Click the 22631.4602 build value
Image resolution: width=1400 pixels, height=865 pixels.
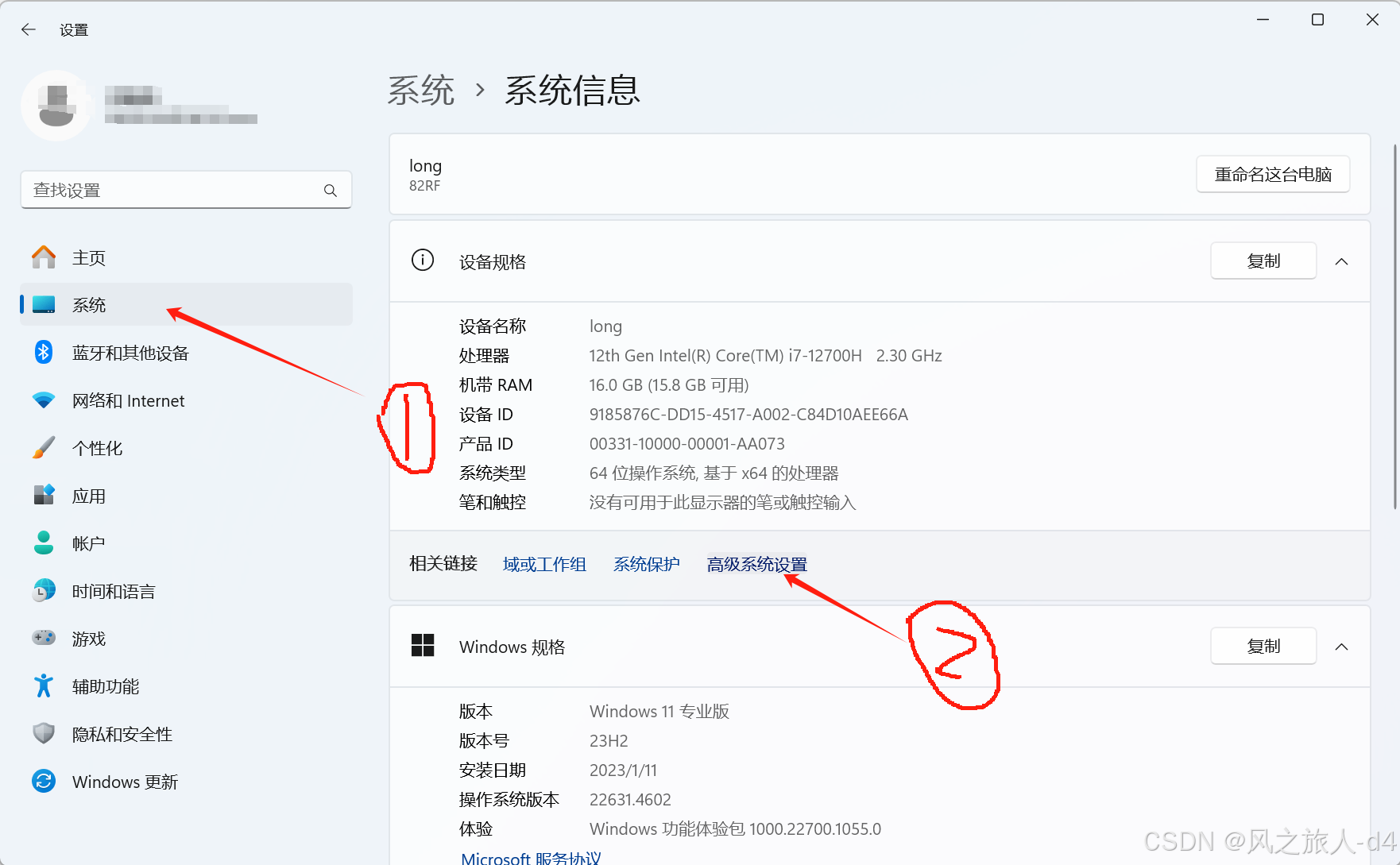point(630,799)
